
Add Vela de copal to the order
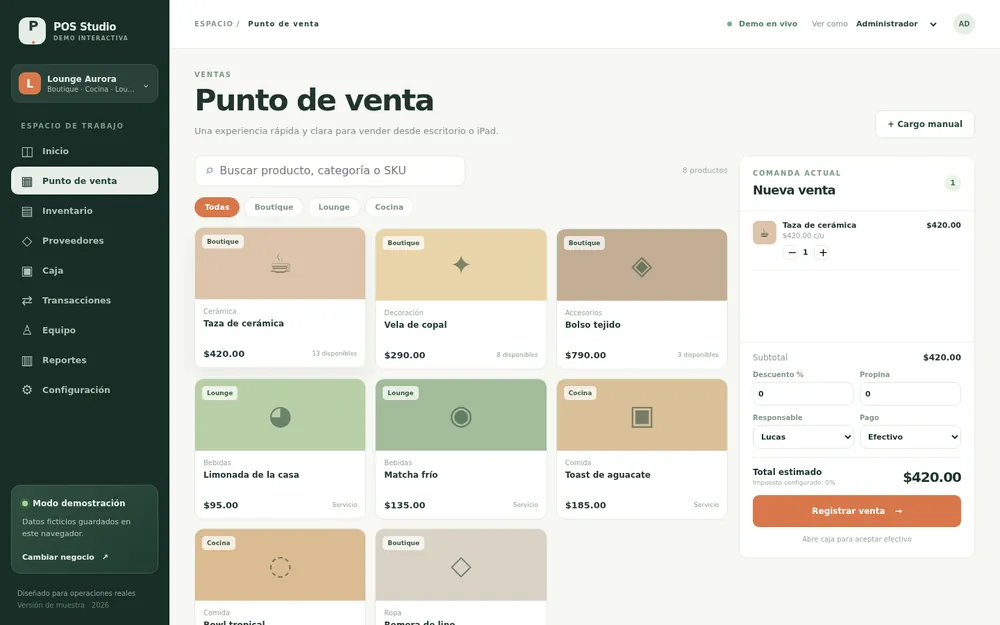pos(460,298)
